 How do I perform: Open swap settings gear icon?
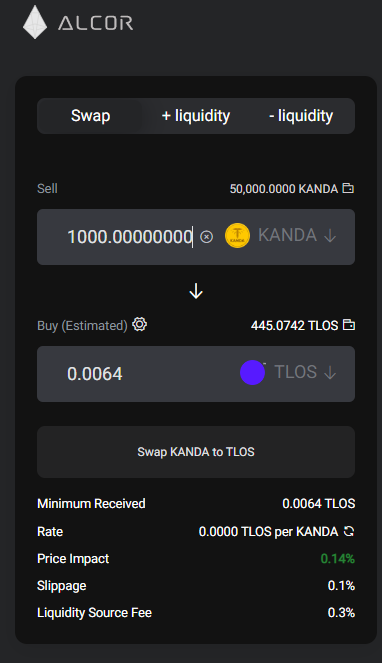tap(140, 324)
